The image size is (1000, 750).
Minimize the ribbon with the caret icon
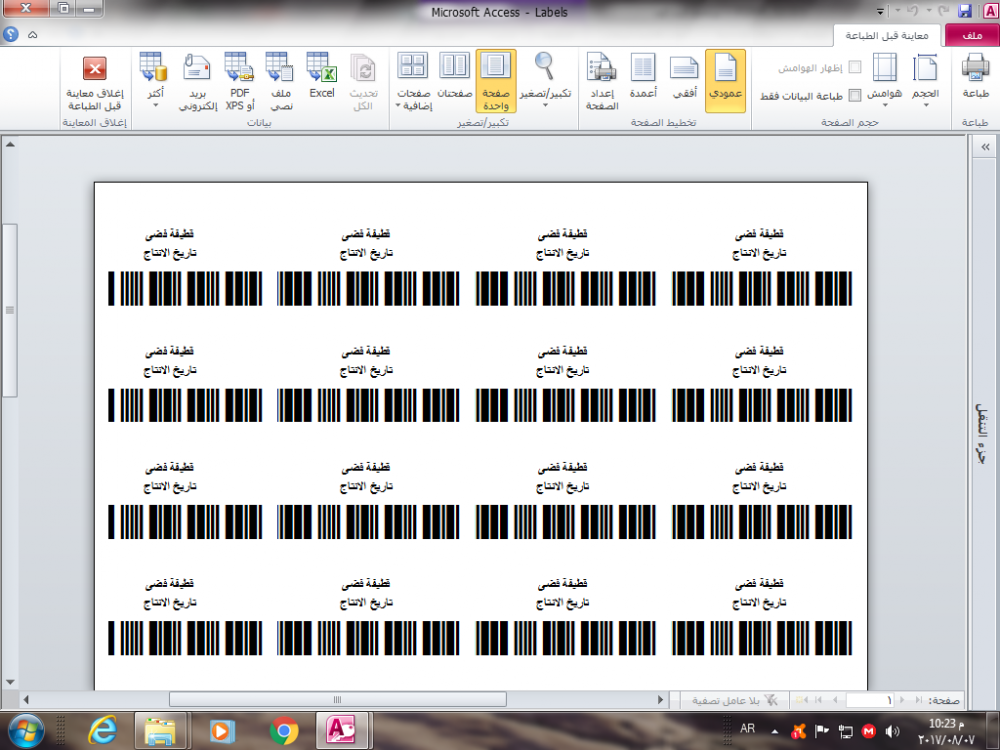click(x=33, y=34)
